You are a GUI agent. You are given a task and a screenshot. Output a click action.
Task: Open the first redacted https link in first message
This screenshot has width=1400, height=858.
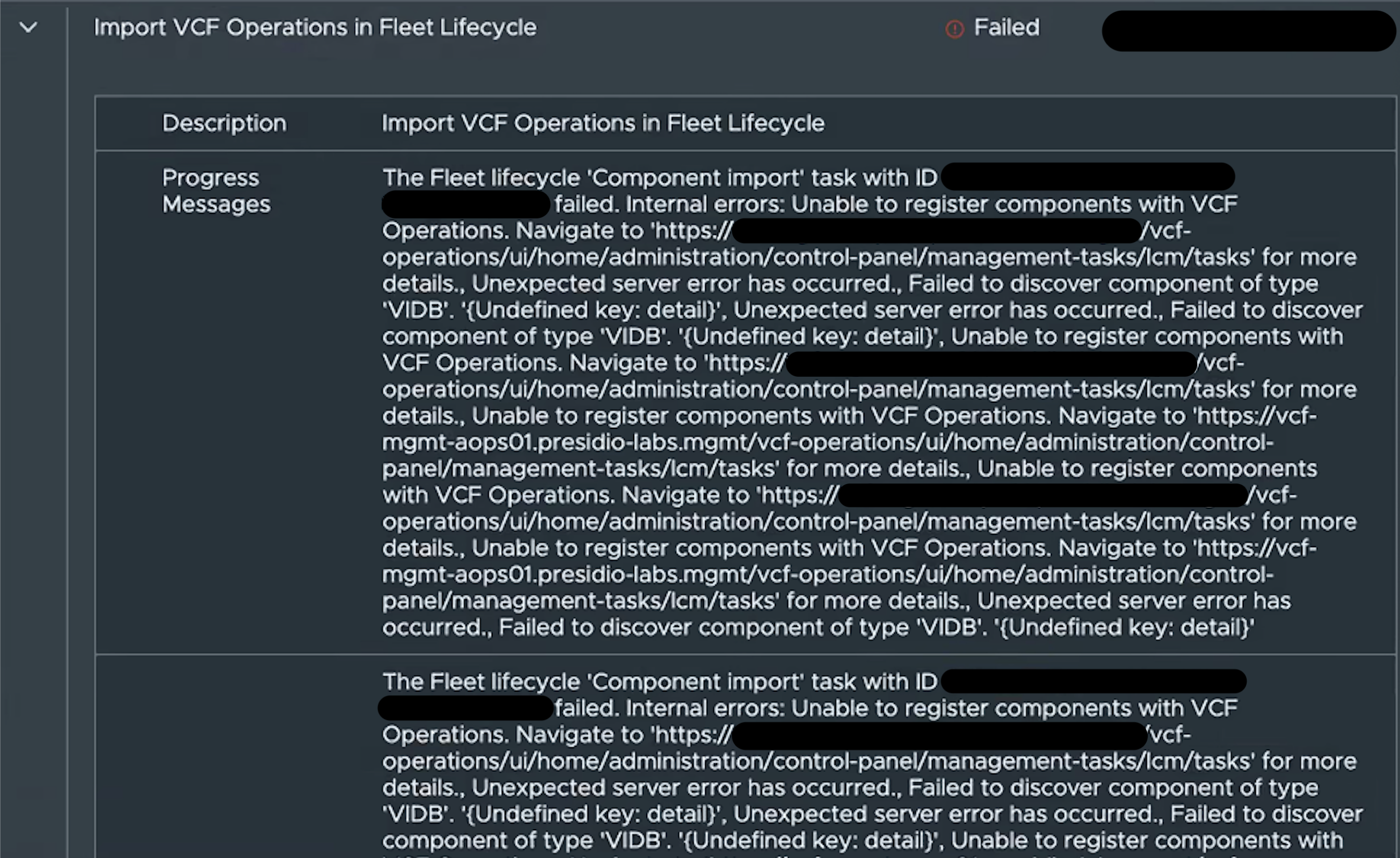[x=937, y=230]
